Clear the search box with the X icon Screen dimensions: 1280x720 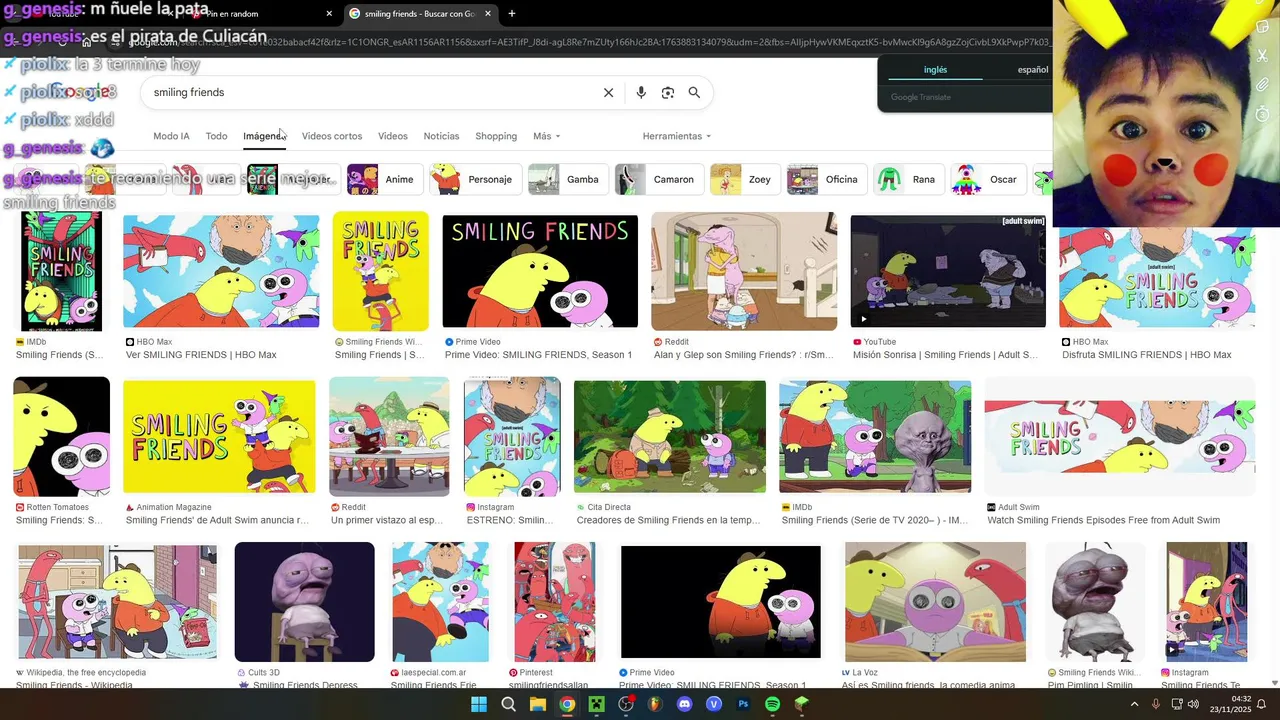[608, 93]
